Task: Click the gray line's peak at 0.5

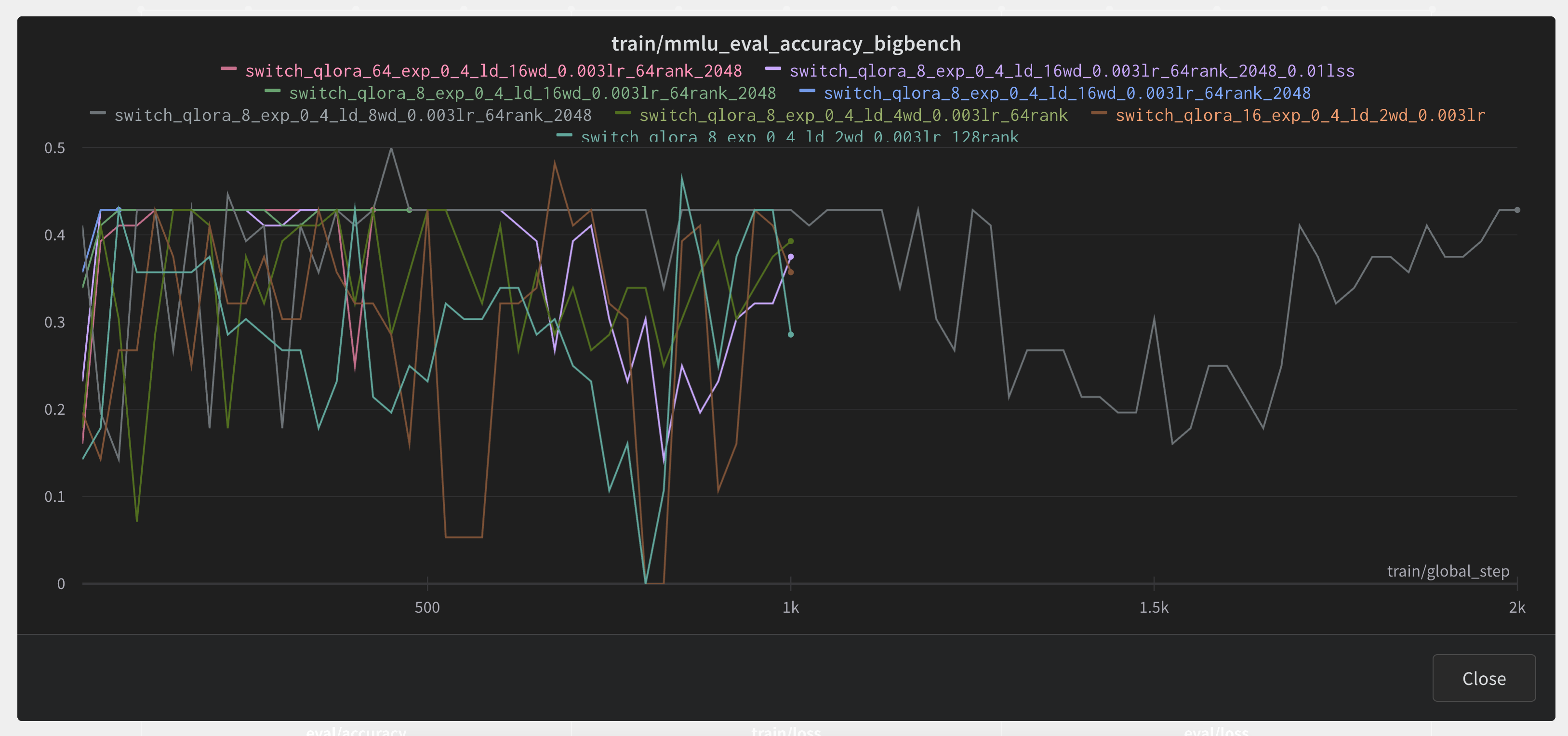Action: coord(391,148)
